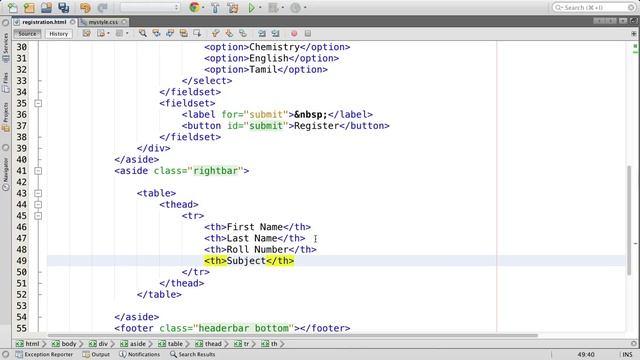Click the Build Project hammer icon
Image resolution: width=640 pixels, height=360 pixels.
215,7
